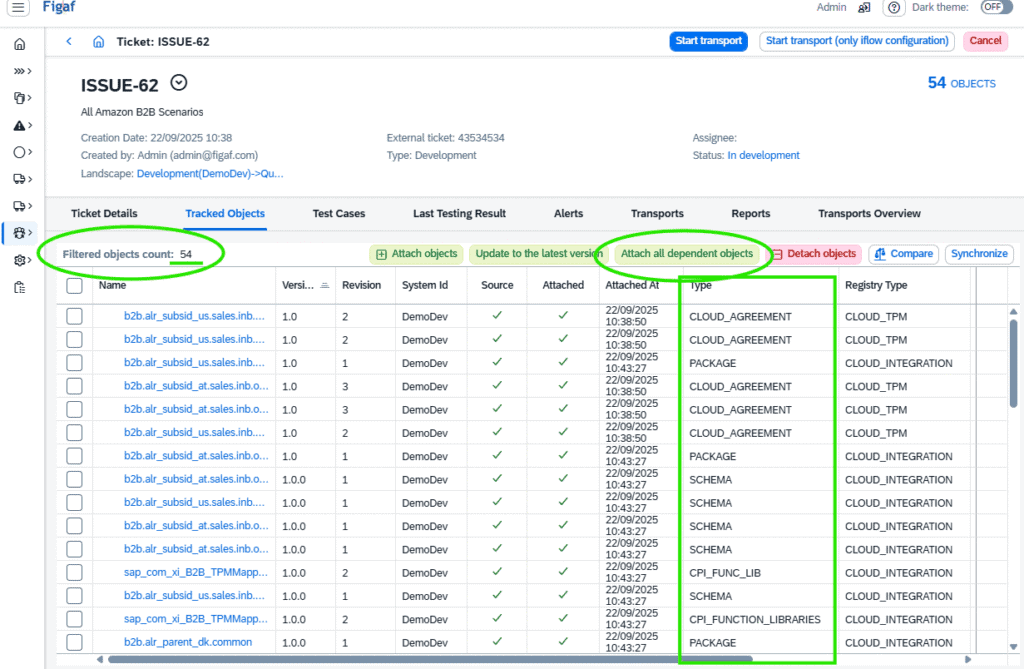Open the Last Testing Result tab
Image resolution: width=1024 pixels, height=669 pixels.
(x=460, y=214)
